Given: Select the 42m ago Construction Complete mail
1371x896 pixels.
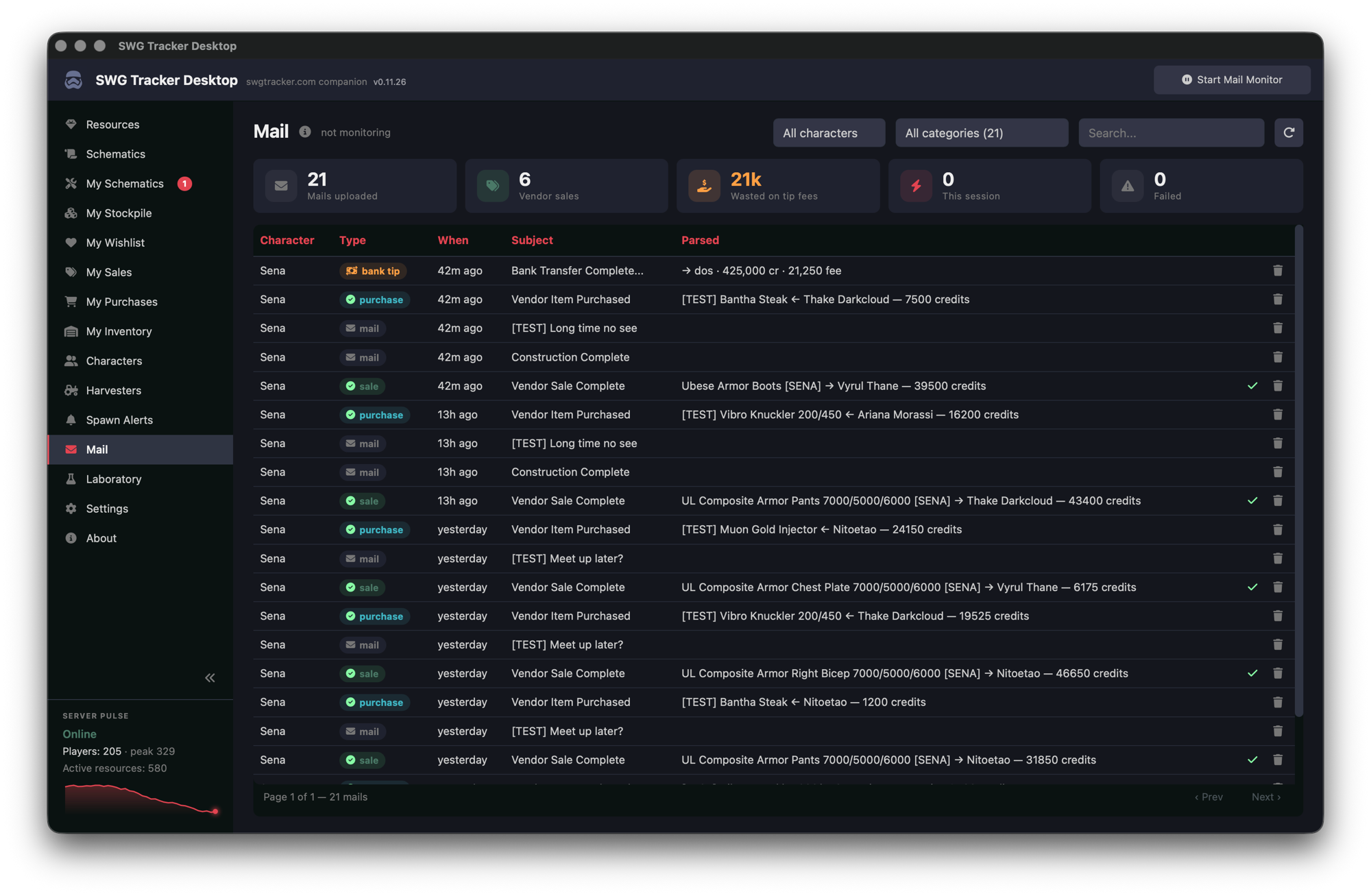Looking at the screenshot, I should [773, 356].
